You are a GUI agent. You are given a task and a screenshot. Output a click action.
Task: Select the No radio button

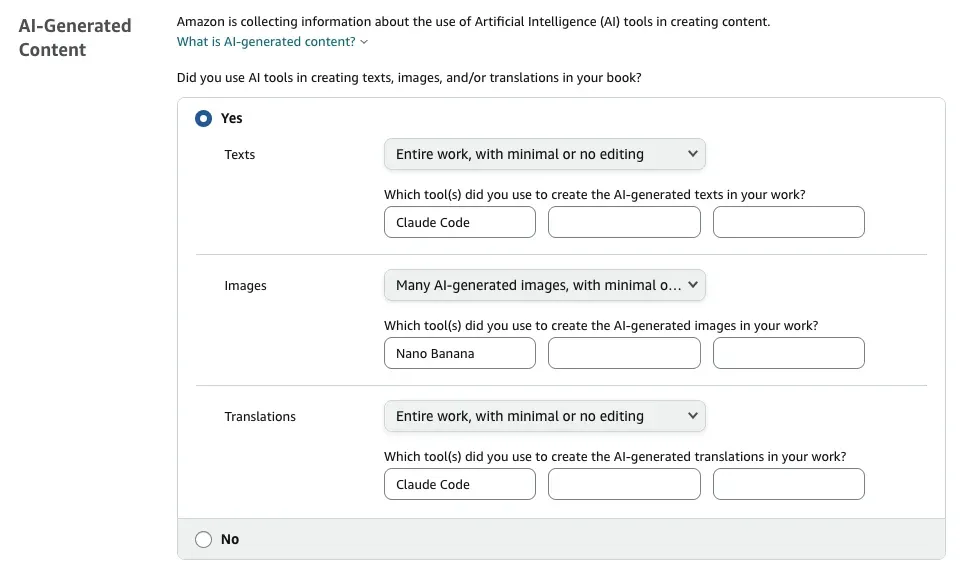tap(201, 539)
